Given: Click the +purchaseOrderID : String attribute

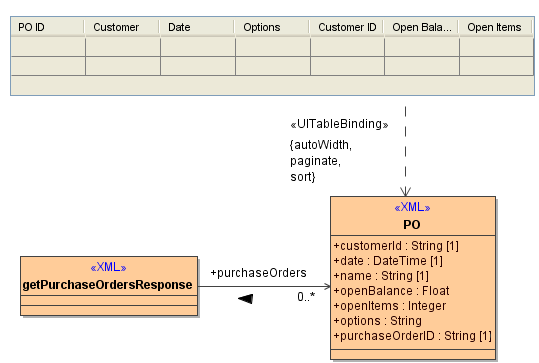Looking at the screenshot, I should tap(412, 336).
